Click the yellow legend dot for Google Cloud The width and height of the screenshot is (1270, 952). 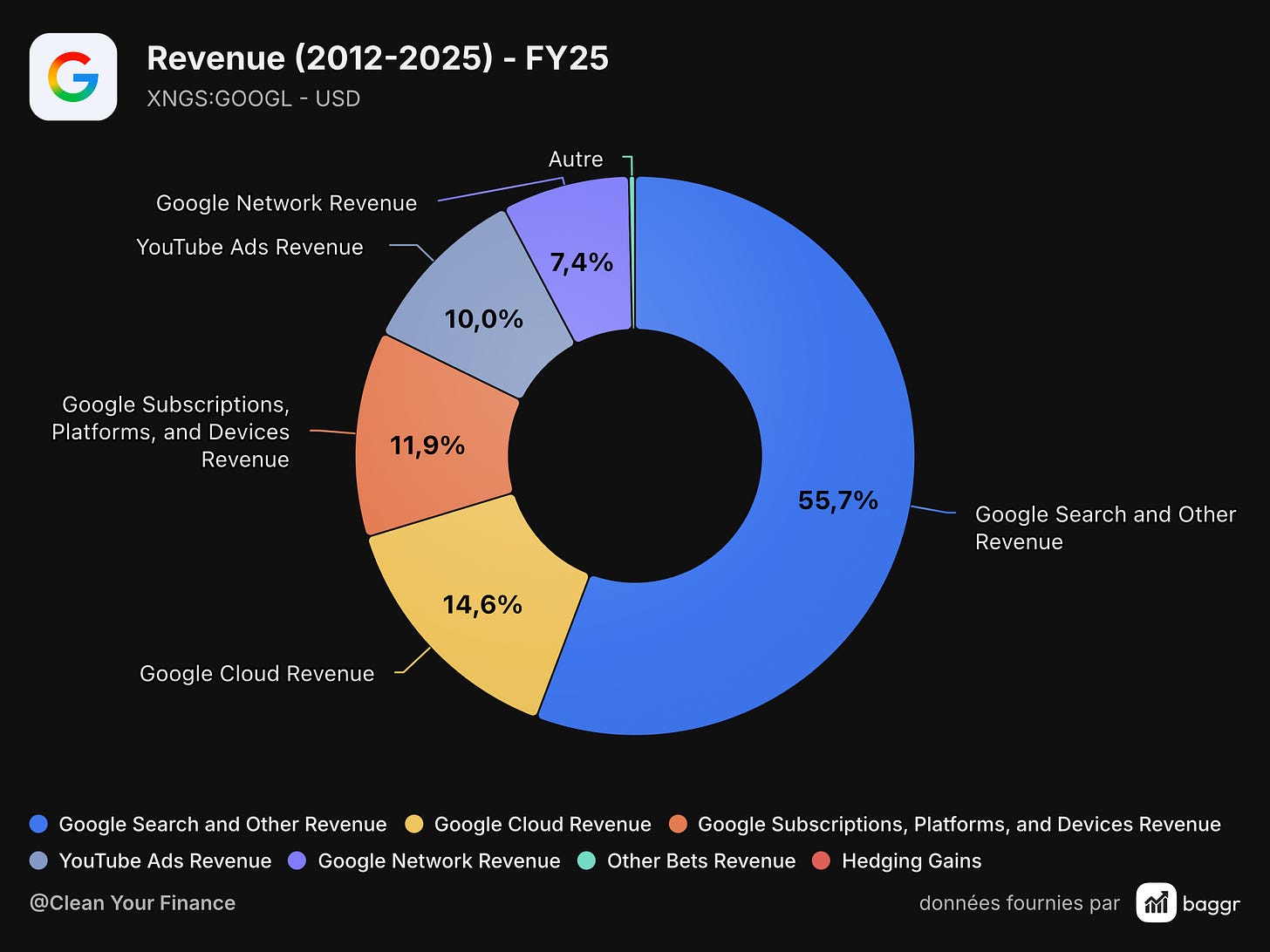414,824
